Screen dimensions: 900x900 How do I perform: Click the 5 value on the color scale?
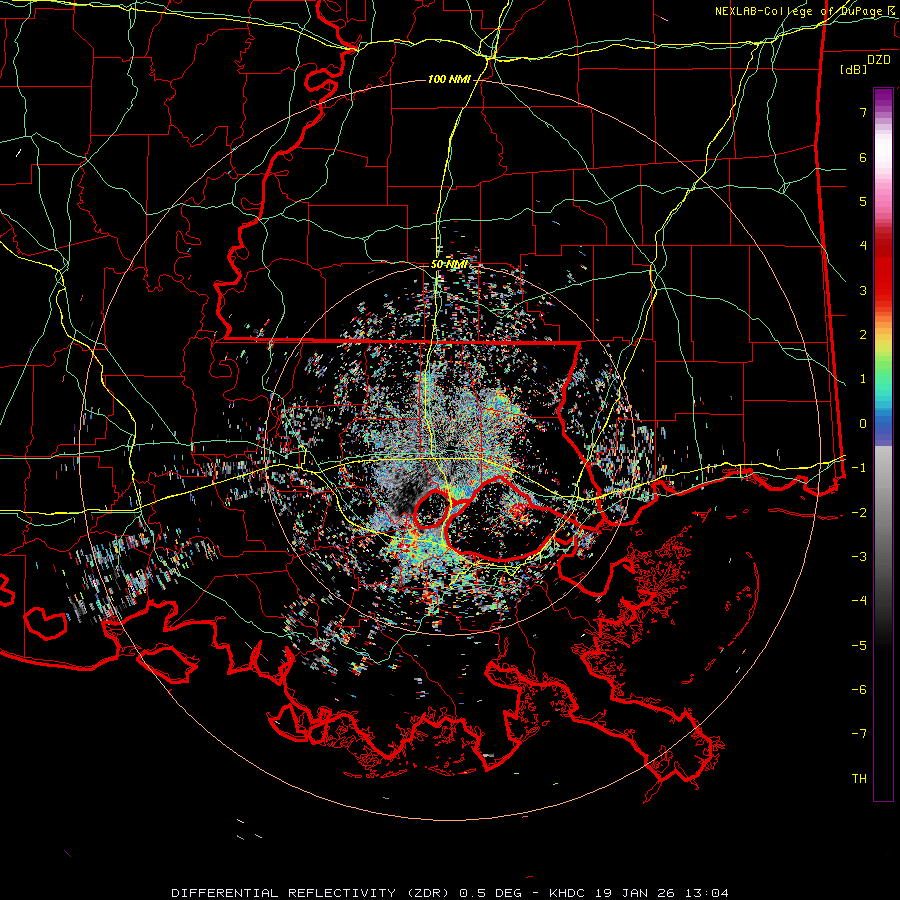click(863, 201)
